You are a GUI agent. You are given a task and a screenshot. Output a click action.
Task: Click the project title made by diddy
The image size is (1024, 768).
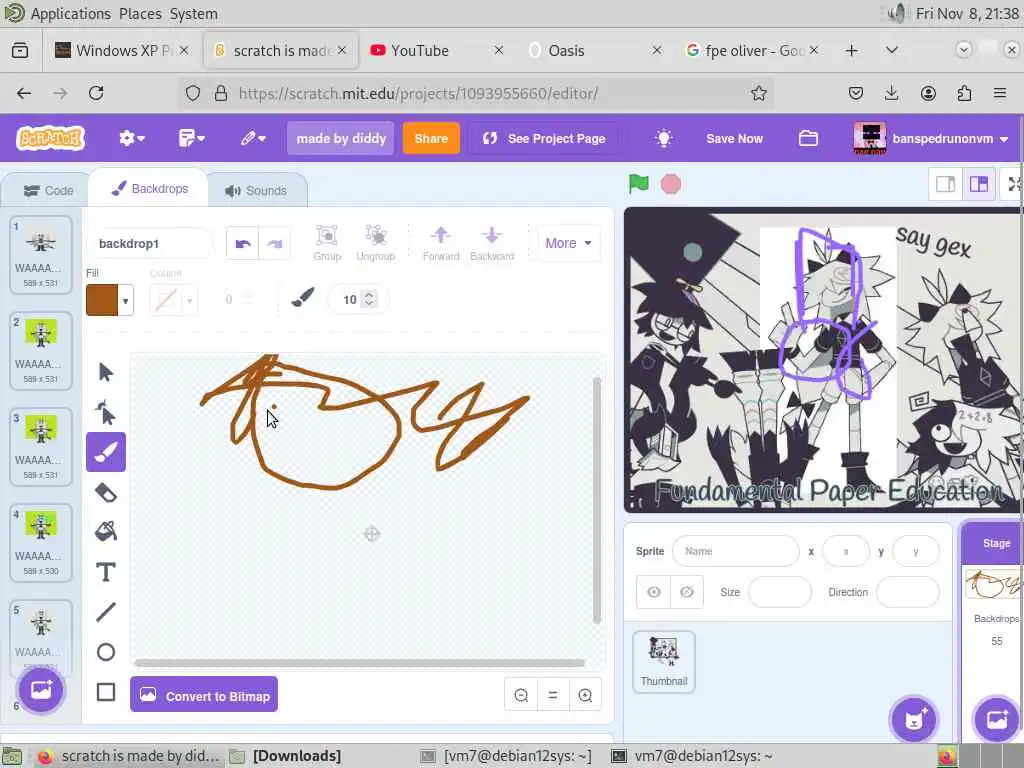(x=341, y=138)
